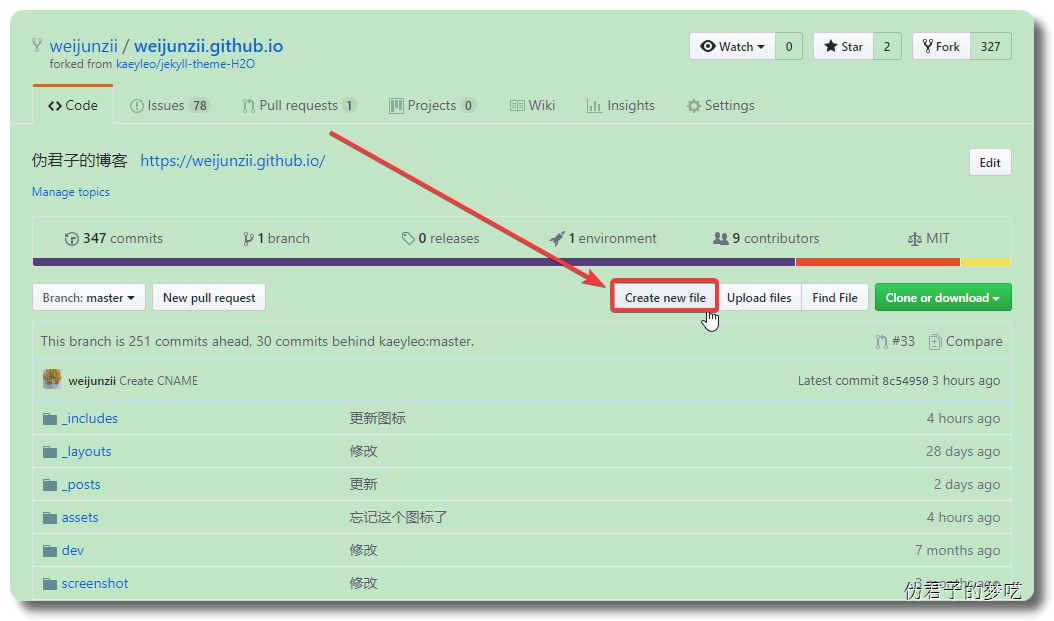Click the Manage topics link
1054x621 pixels.
pyautogui.click(x=71, y=192)
